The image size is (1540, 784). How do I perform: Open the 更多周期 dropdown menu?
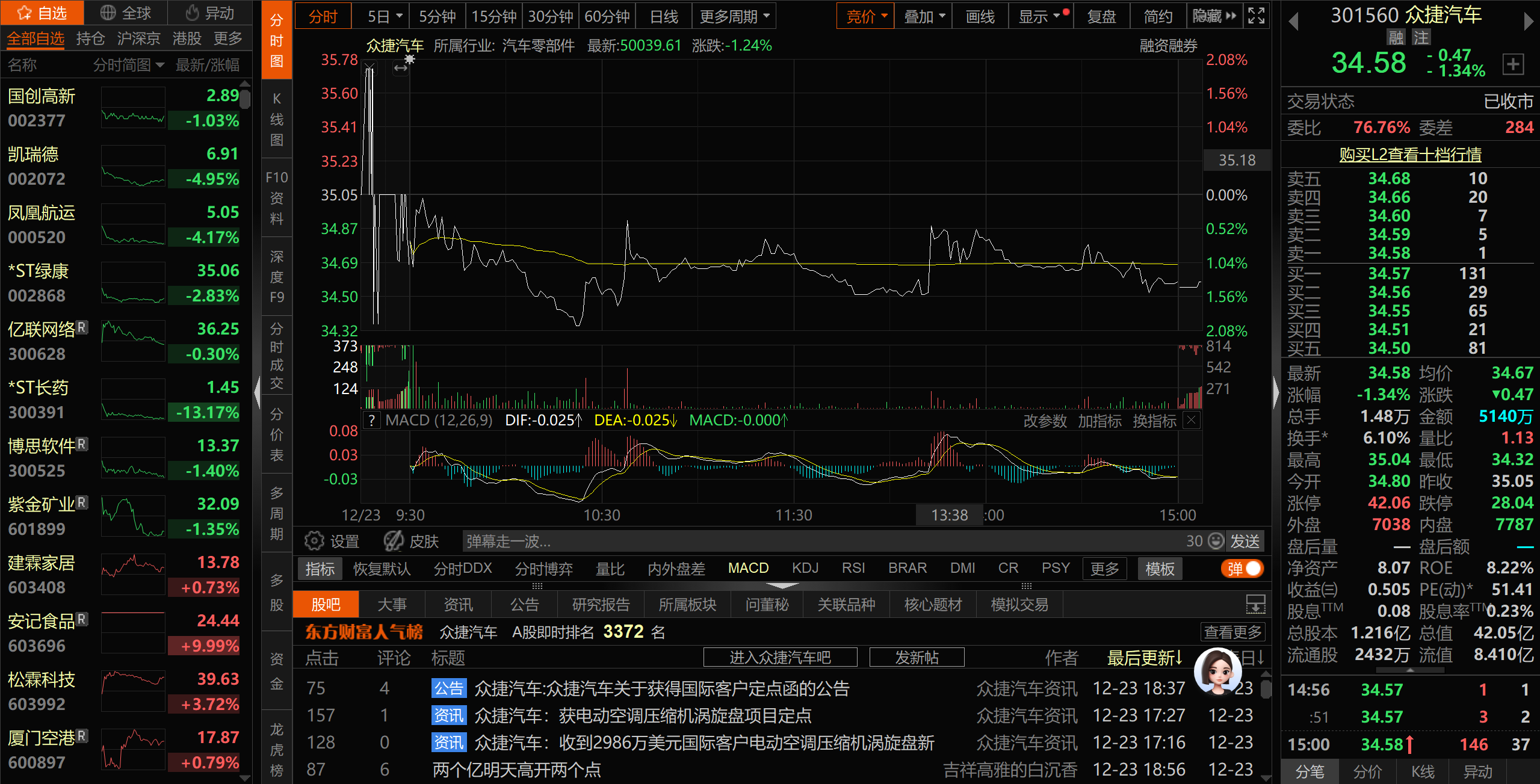coord(734,16)
